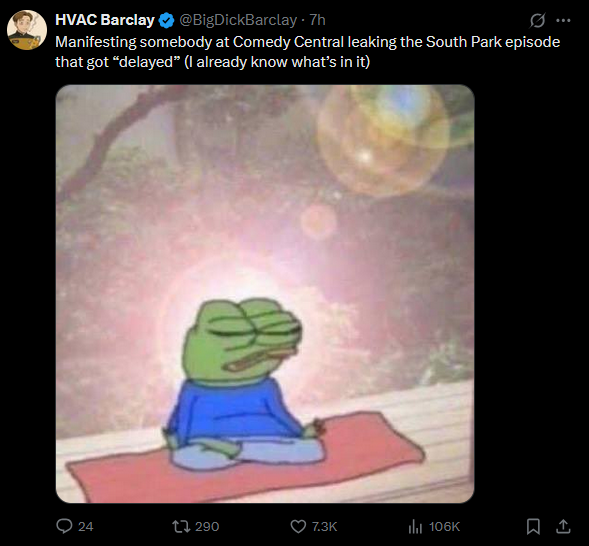
Task: Click the 290 reposts count
Action: tap(207, 527)
